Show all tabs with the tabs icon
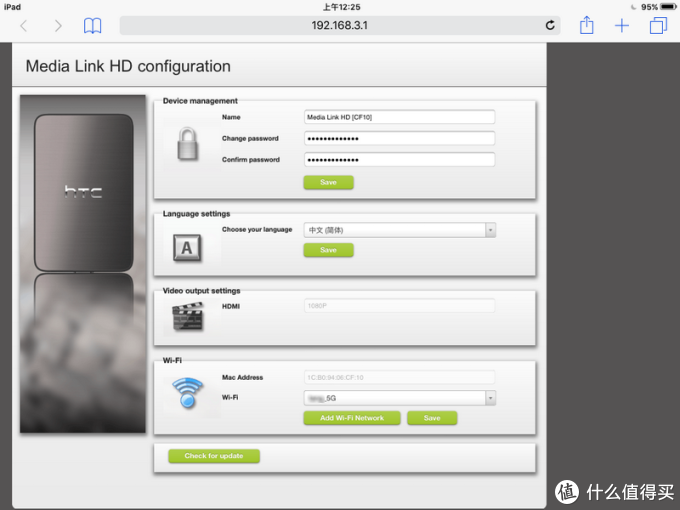 point(658,26)
